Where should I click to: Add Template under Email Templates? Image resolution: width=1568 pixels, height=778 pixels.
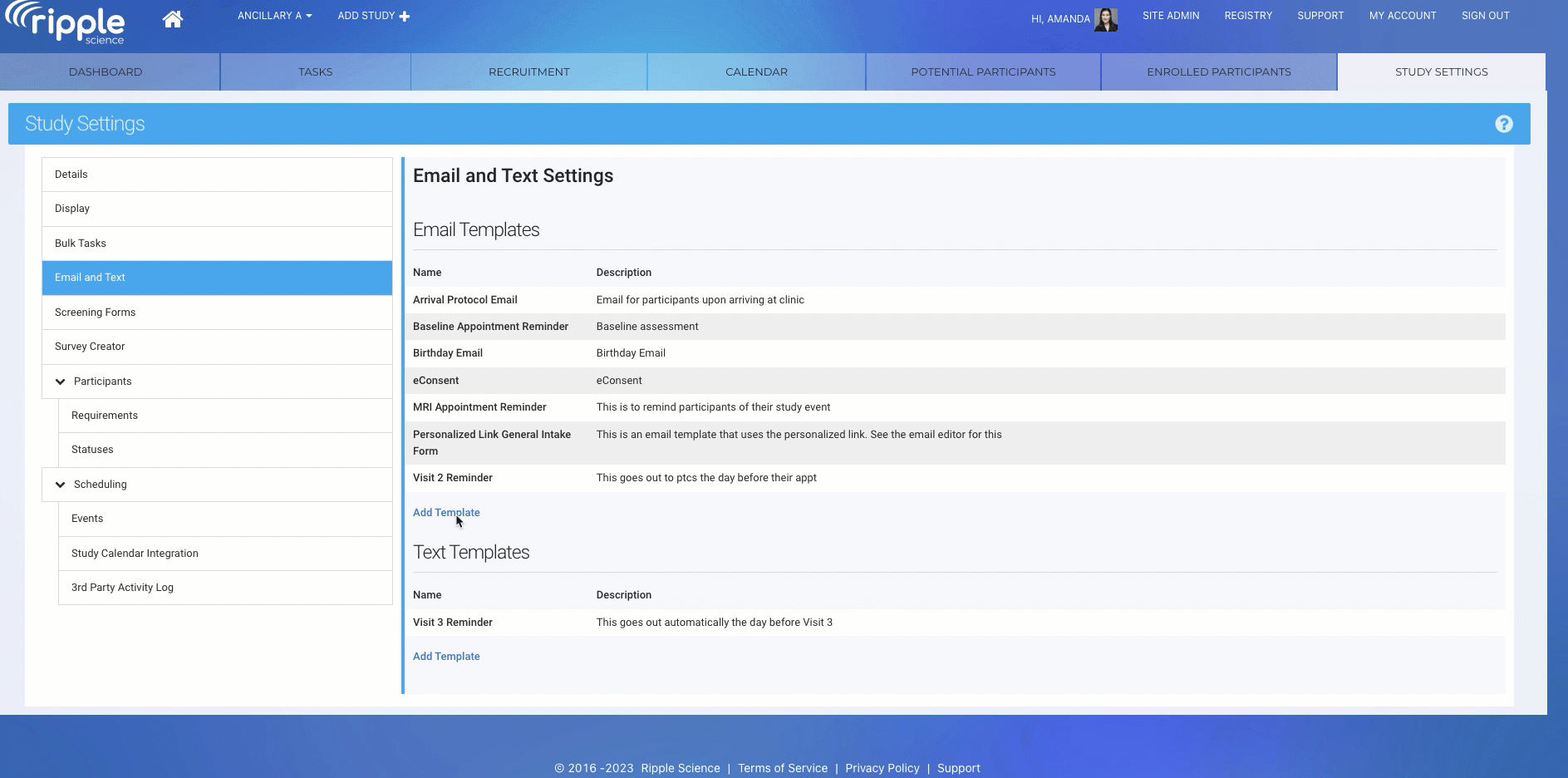[x=446, y=513]
